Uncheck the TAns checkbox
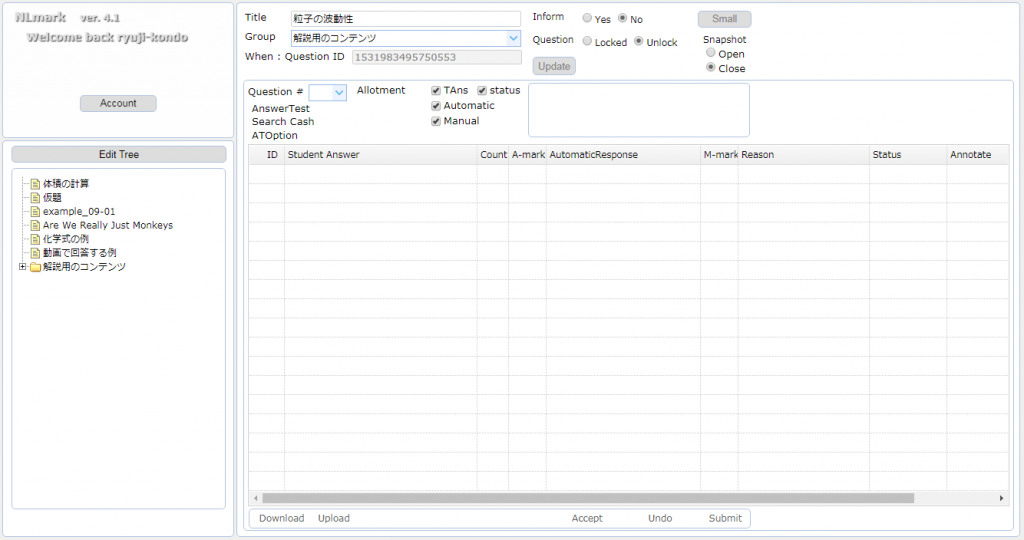The width and height of the screenshot is (1024, 540). (x=436, y=91)
